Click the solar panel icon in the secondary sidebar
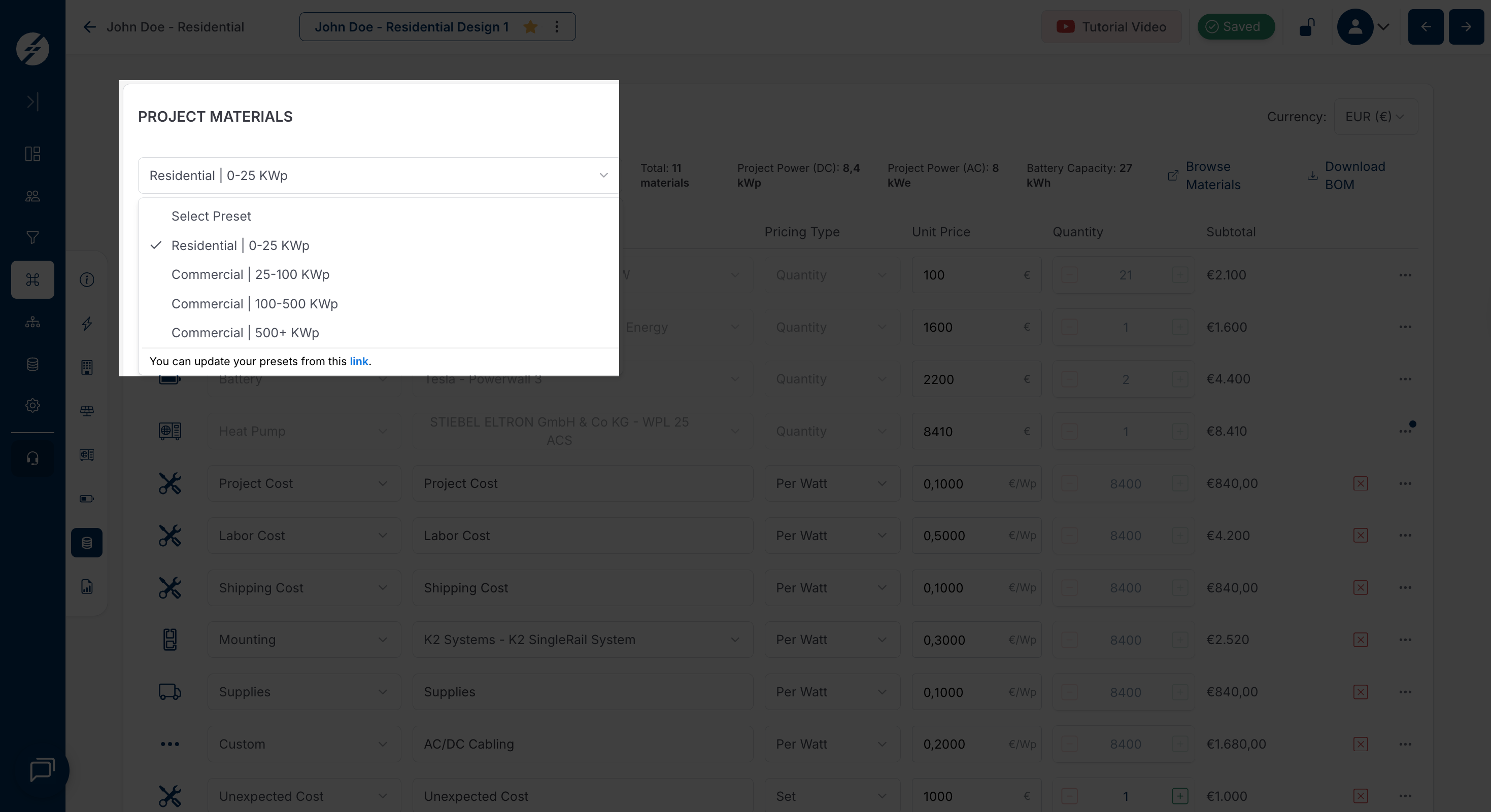1491x812 pixels. coord(87,411)
